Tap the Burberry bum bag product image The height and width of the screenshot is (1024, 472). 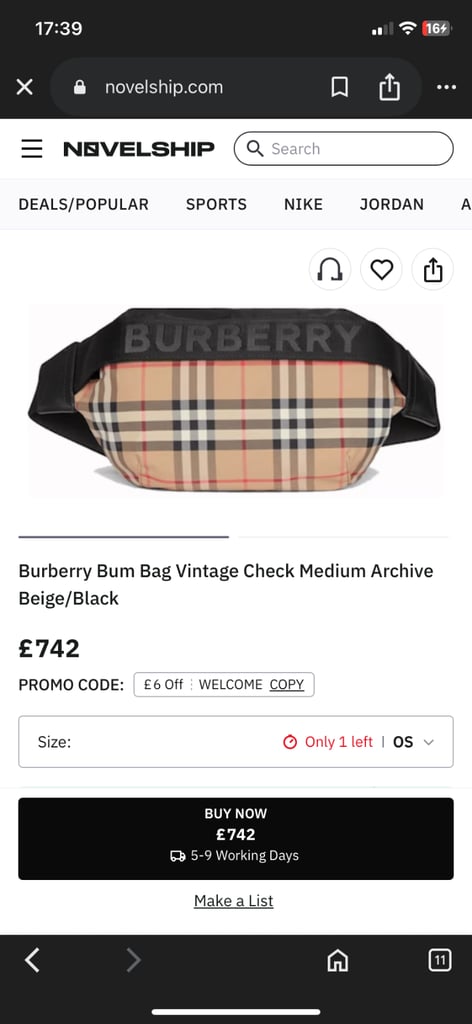(x=234, y=398)
